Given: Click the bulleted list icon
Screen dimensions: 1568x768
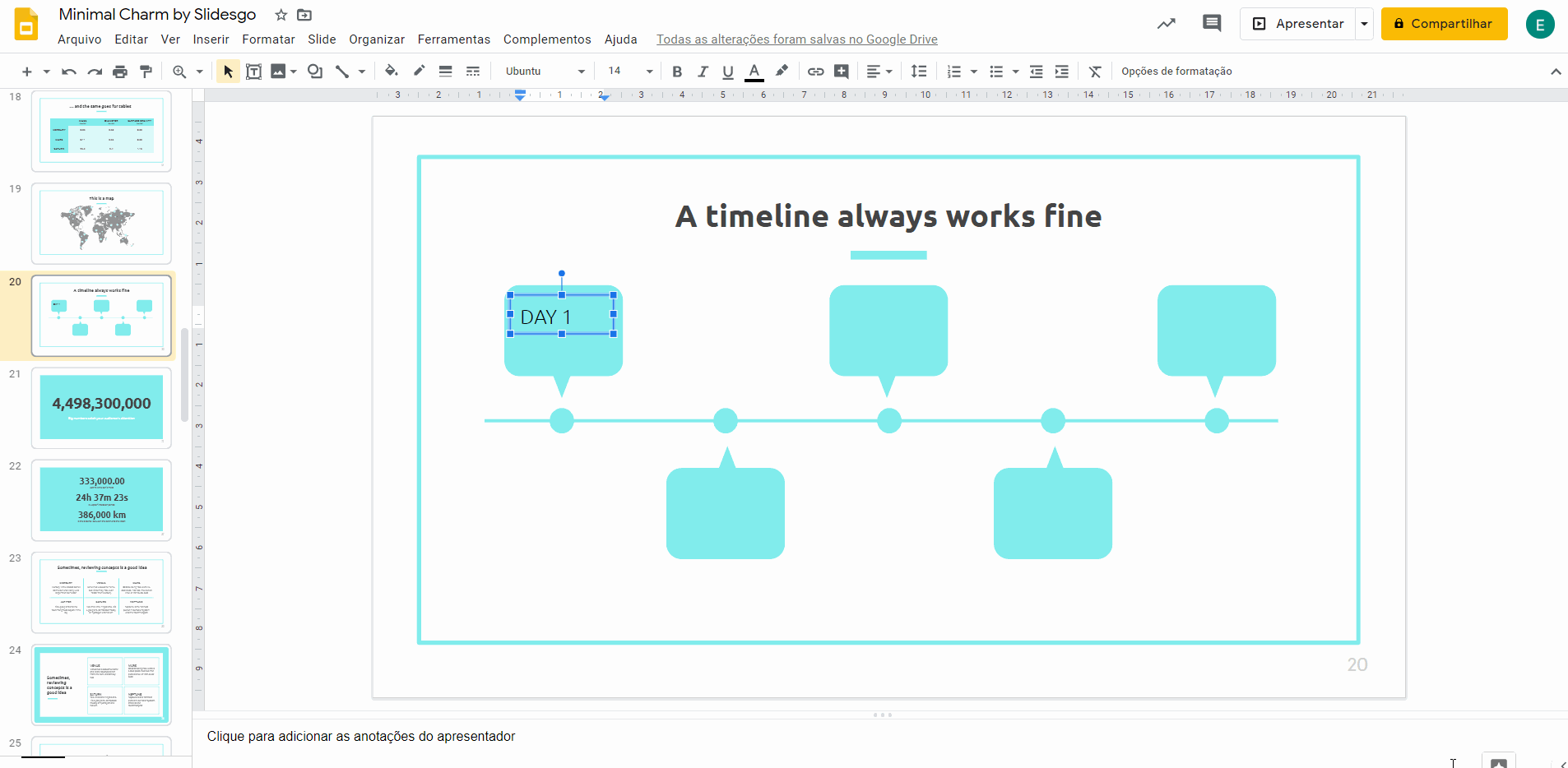Looking at the screenshot, I should [x=996, y=72].
